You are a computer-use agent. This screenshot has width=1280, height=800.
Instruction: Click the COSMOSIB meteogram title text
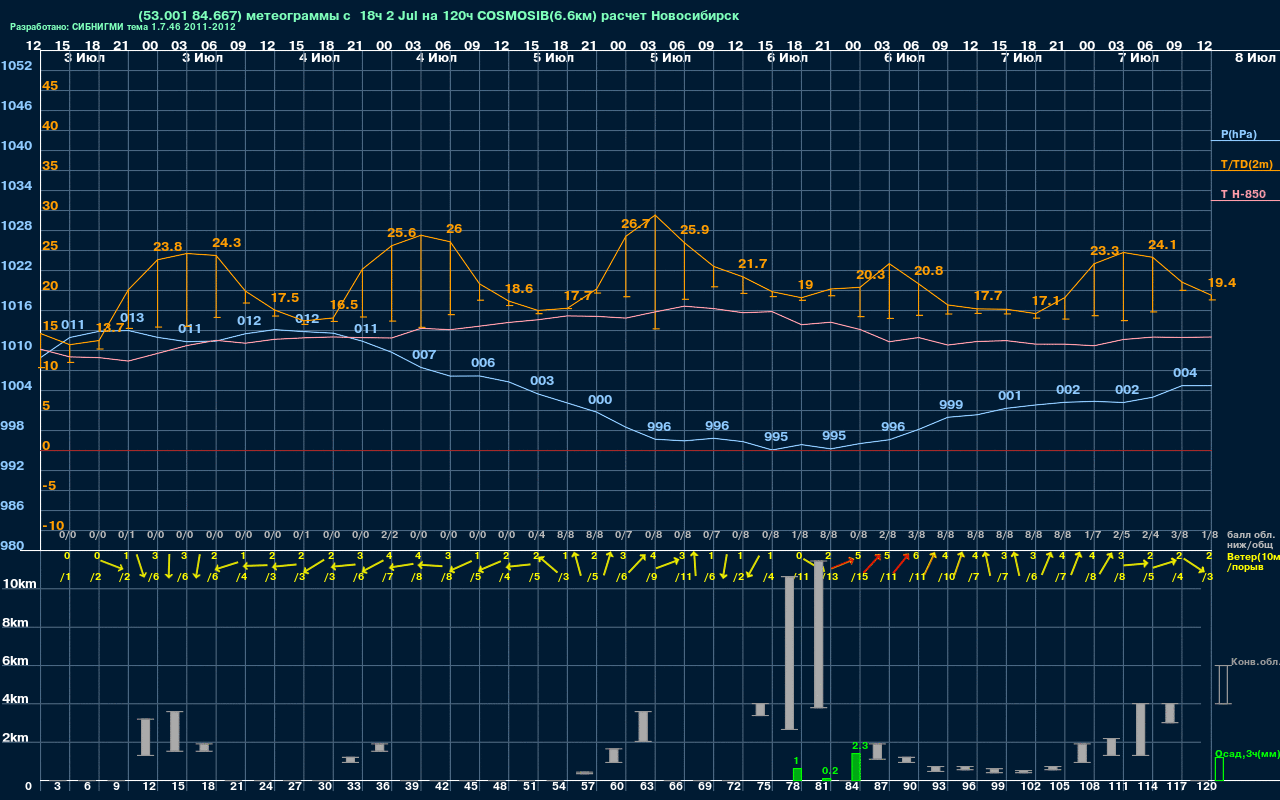[x=439, y=16]
